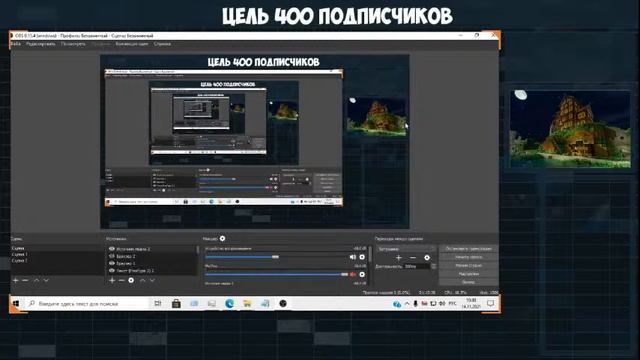Viewport: 640px width, 360px height.
Task: Remove selected source with minus icon
Action: click(121, 280)
